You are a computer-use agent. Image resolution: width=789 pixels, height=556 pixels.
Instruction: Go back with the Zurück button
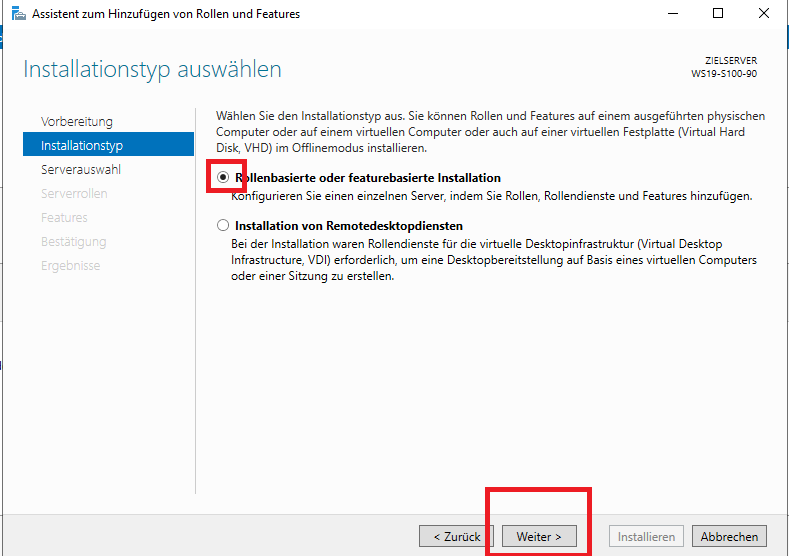pos(456,537)
